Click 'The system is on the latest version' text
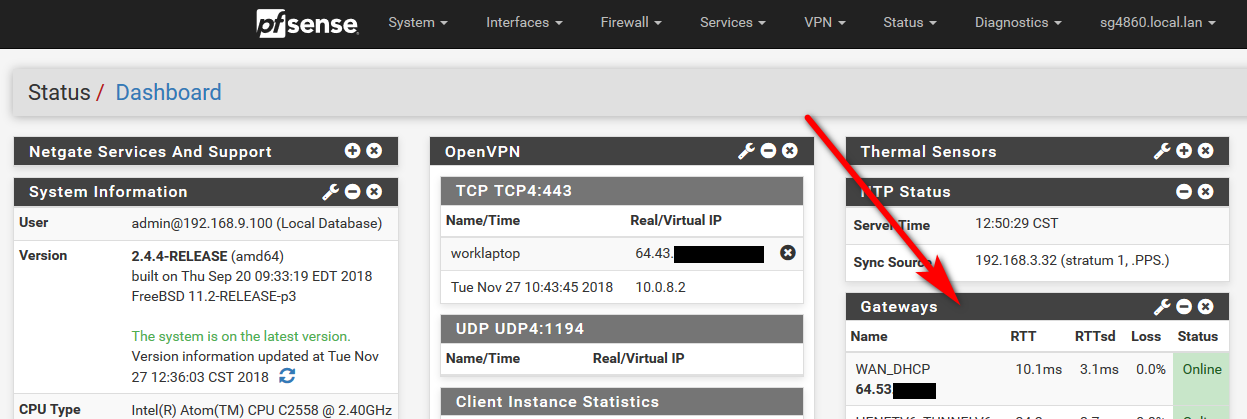This screenshot has height=419, width=1247. pyautogui.click(x=241, y=336)
